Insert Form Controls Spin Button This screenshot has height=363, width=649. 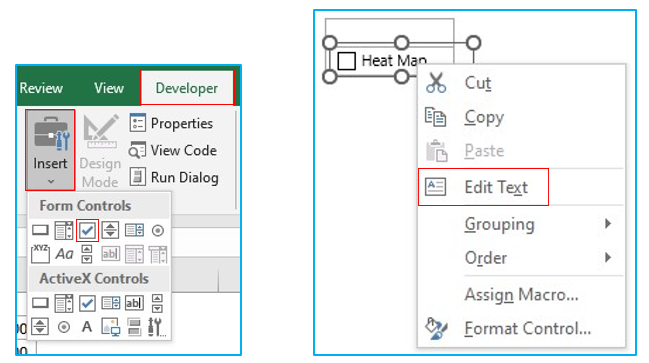click(x=110, y=230)
